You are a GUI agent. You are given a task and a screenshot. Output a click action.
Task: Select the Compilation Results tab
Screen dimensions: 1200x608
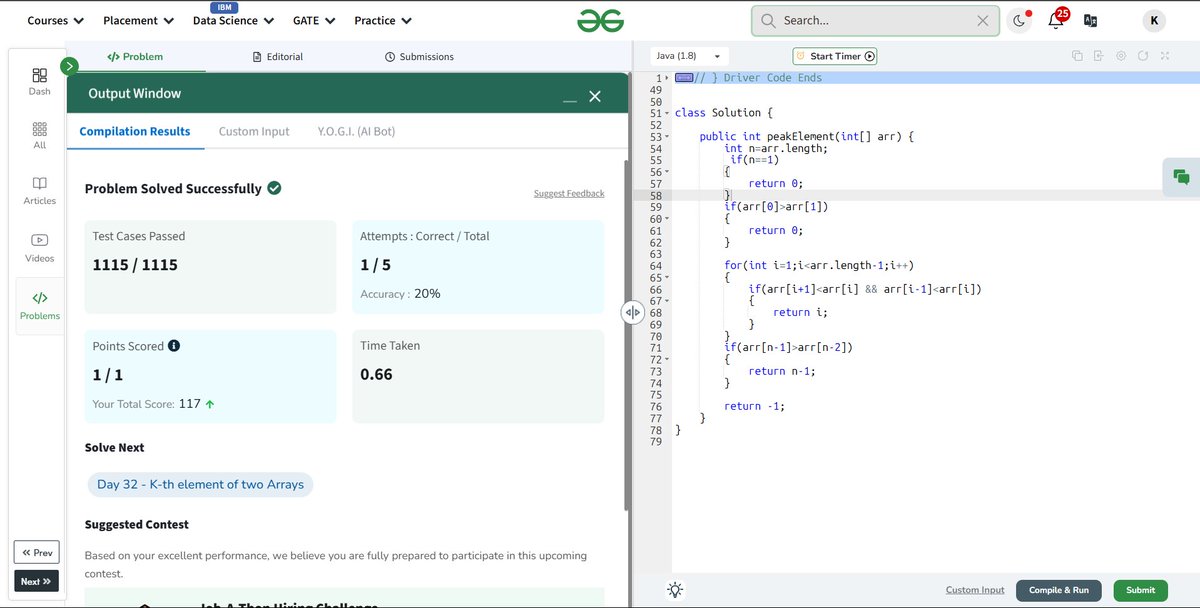(135, 131)
